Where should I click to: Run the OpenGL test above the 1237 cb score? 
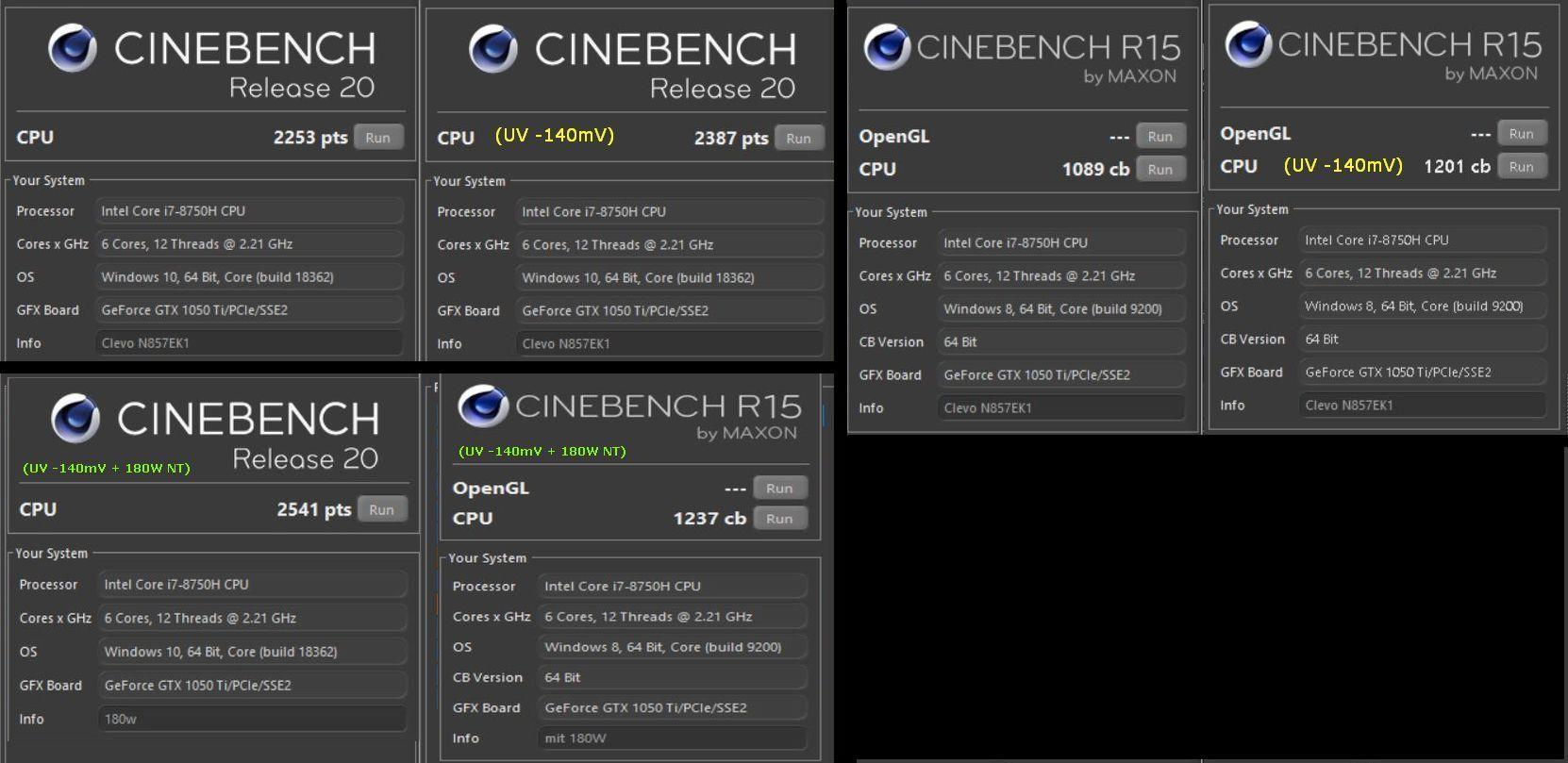pyautogui.click(x=779, y=489)
